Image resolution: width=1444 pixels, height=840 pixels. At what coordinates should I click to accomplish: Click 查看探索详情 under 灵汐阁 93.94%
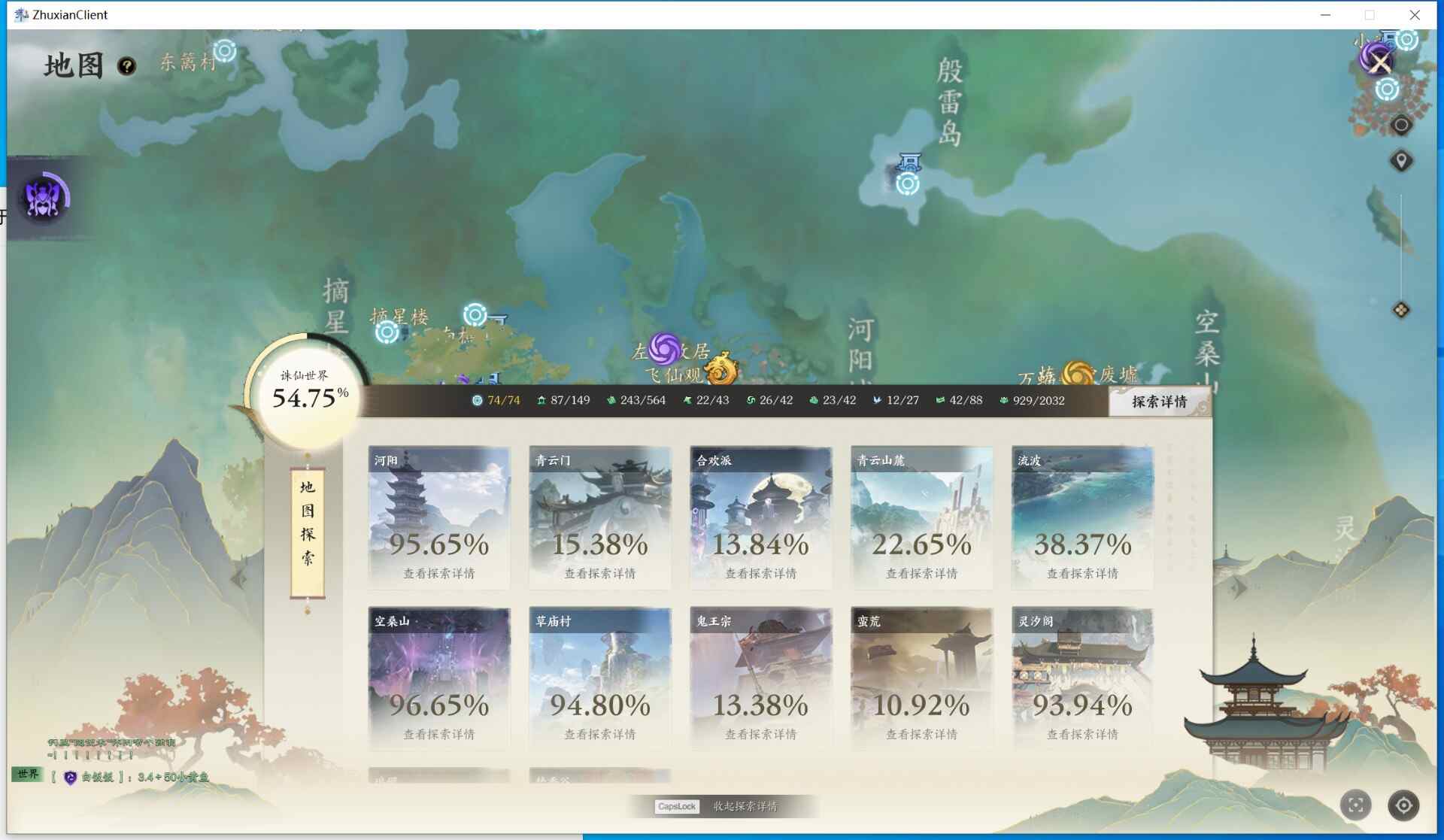click(x=1083, y=735)
